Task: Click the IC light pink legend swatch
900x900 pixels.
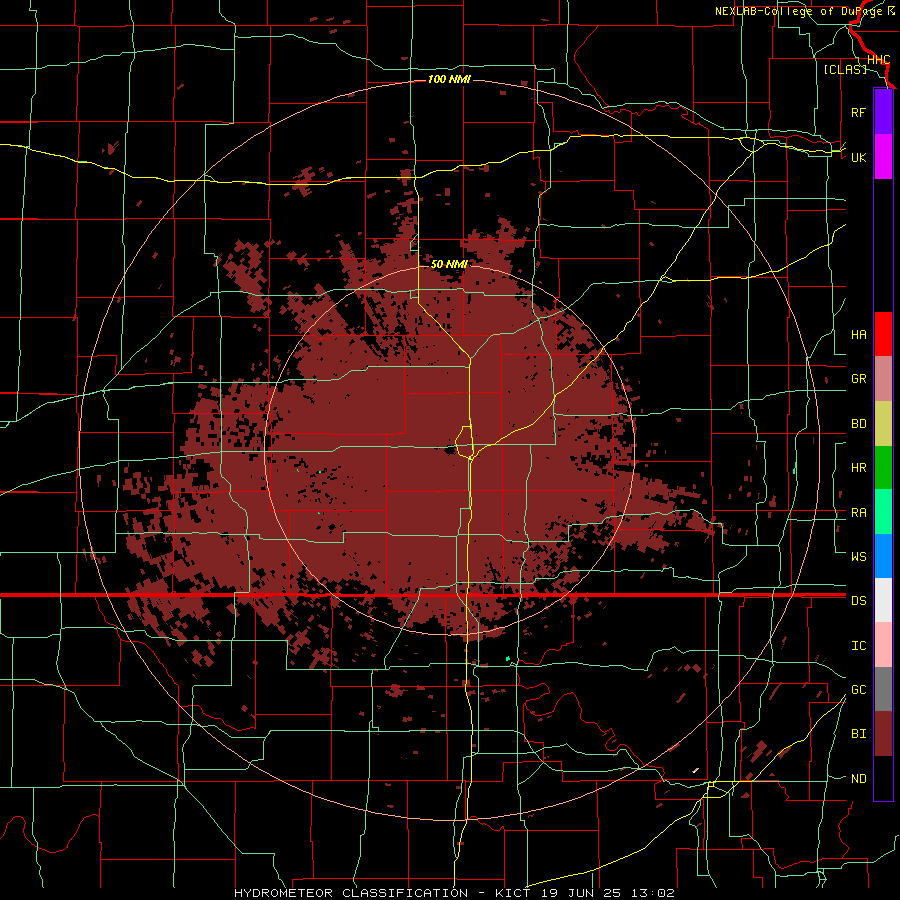Action: pyautogui.click(x=883, y=645)
